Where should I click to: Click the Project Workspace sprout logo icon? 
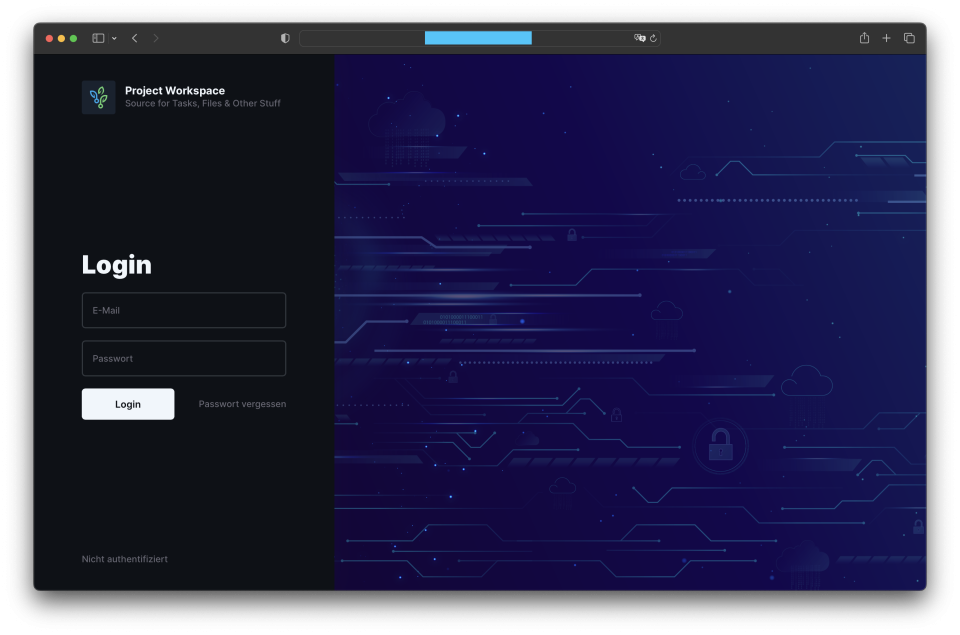pos(98,97)
